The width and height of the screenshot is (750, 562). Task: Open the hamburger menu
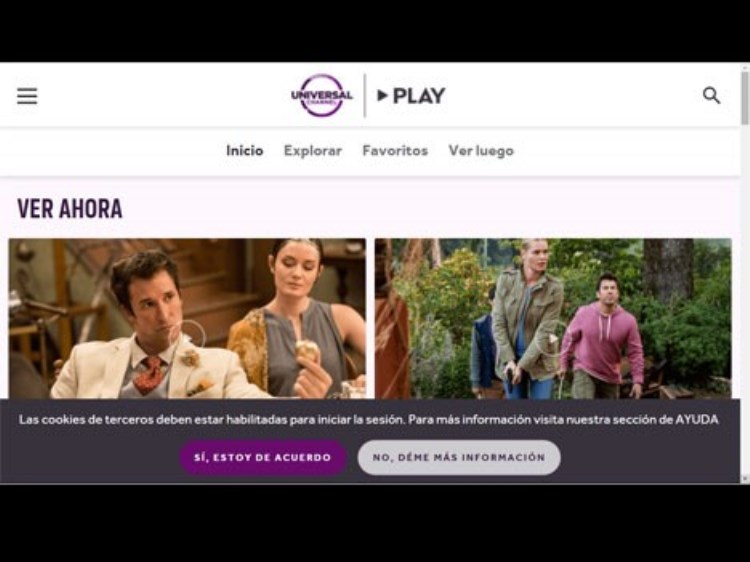[x=27, y=96]
